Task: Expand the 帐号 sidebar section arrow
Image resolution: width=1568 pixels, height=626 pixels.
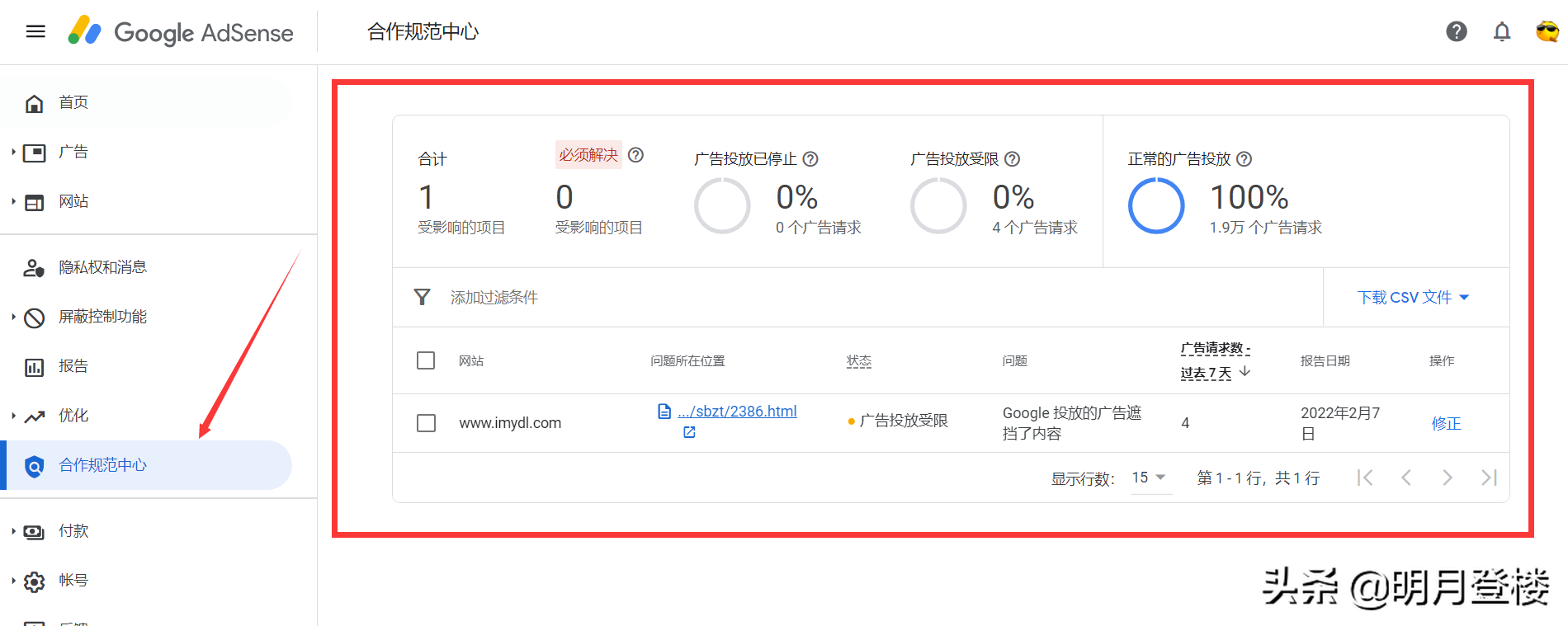Action: click(x=13, y=581)
